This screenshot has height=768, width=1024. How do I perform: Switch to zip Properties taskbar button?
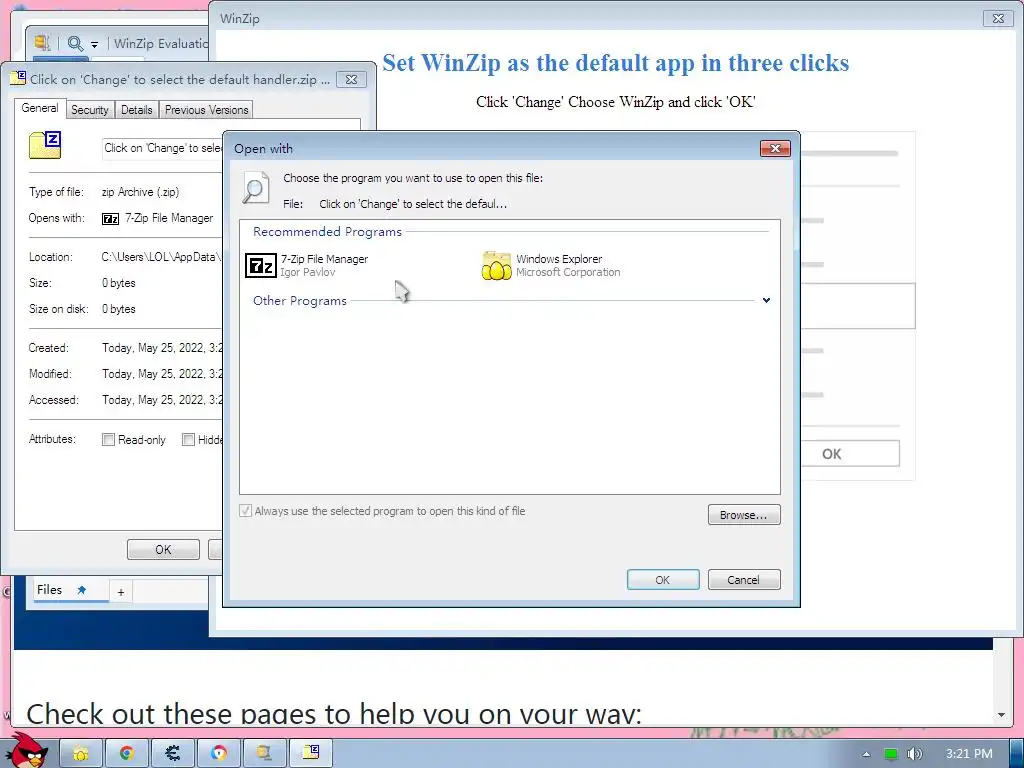click(311, 753)
